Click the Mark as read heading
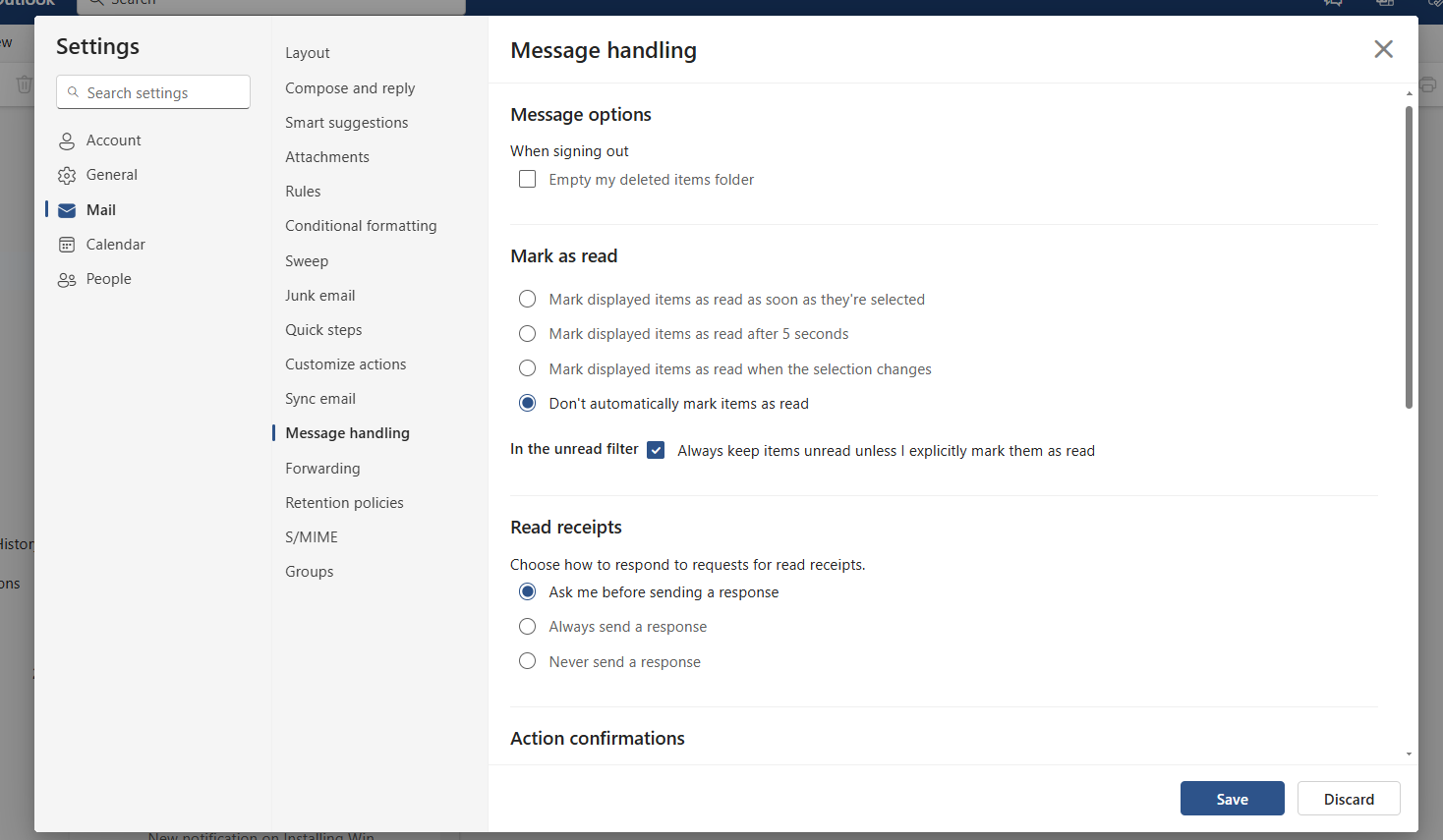The height and width of the screenshot is (840, 1443). 564,256
